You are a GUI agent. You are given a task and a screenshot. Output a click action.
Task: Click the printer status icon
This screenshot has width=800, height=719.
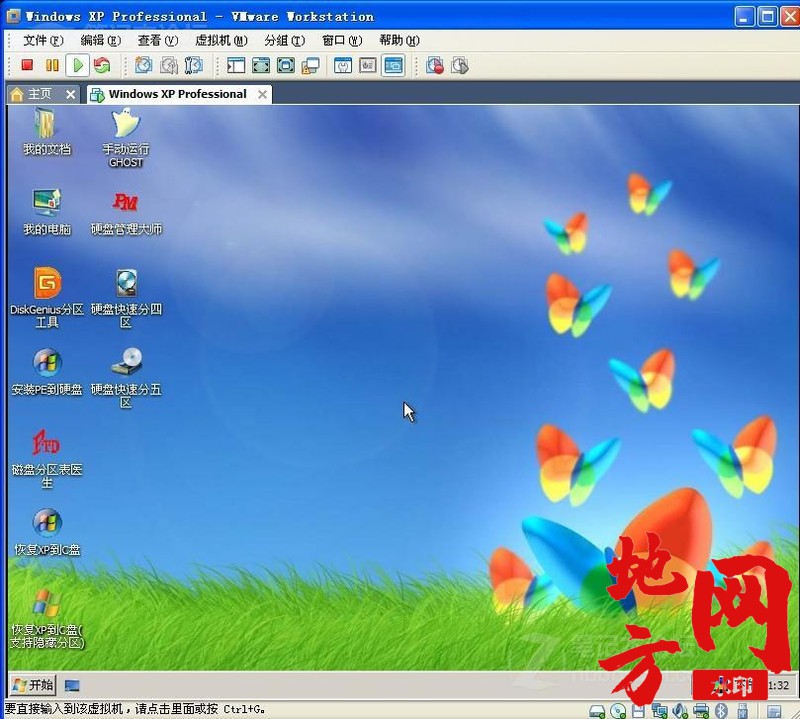701,711
